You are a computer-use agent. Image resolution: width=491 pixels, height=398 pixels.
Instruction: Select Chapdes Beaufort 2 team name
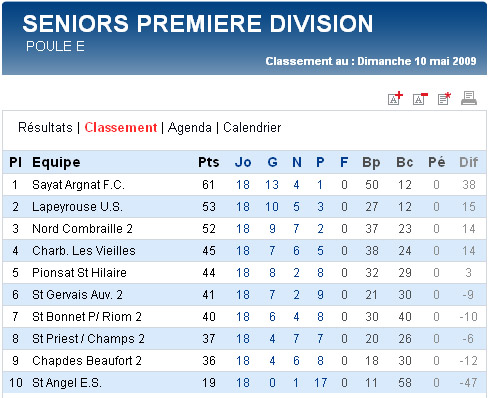[87, 361]
